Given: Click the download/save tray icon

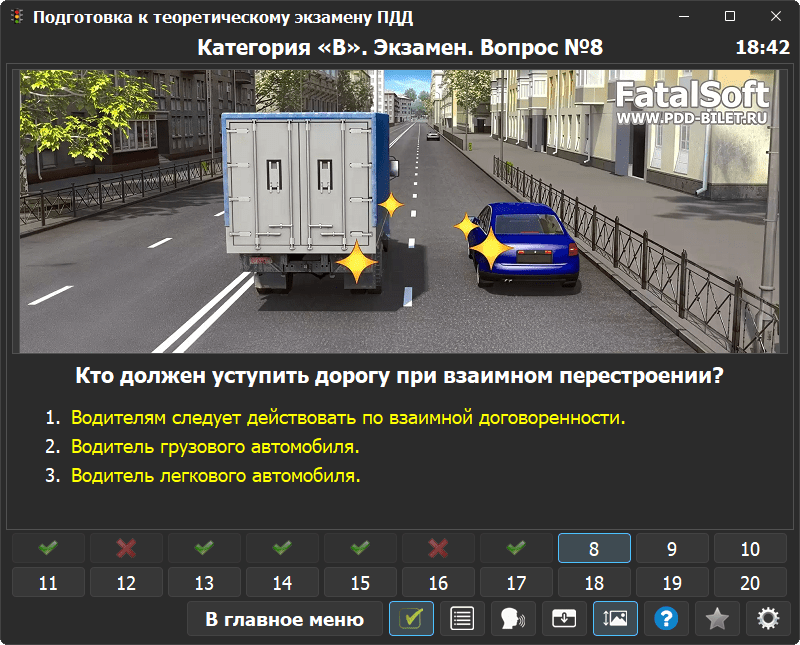Looking at the screenshot, I should 564,619.
